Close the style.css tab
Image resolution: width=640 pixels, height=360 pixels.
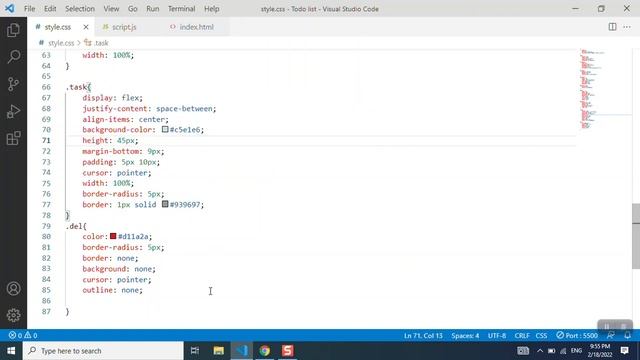(86, 27)
